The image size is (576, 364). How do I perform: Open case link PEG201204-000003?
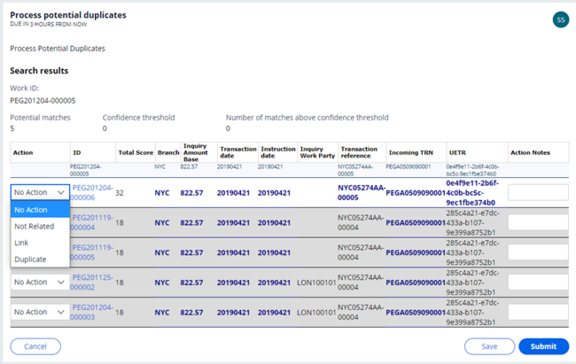click(x=92, y=311)
